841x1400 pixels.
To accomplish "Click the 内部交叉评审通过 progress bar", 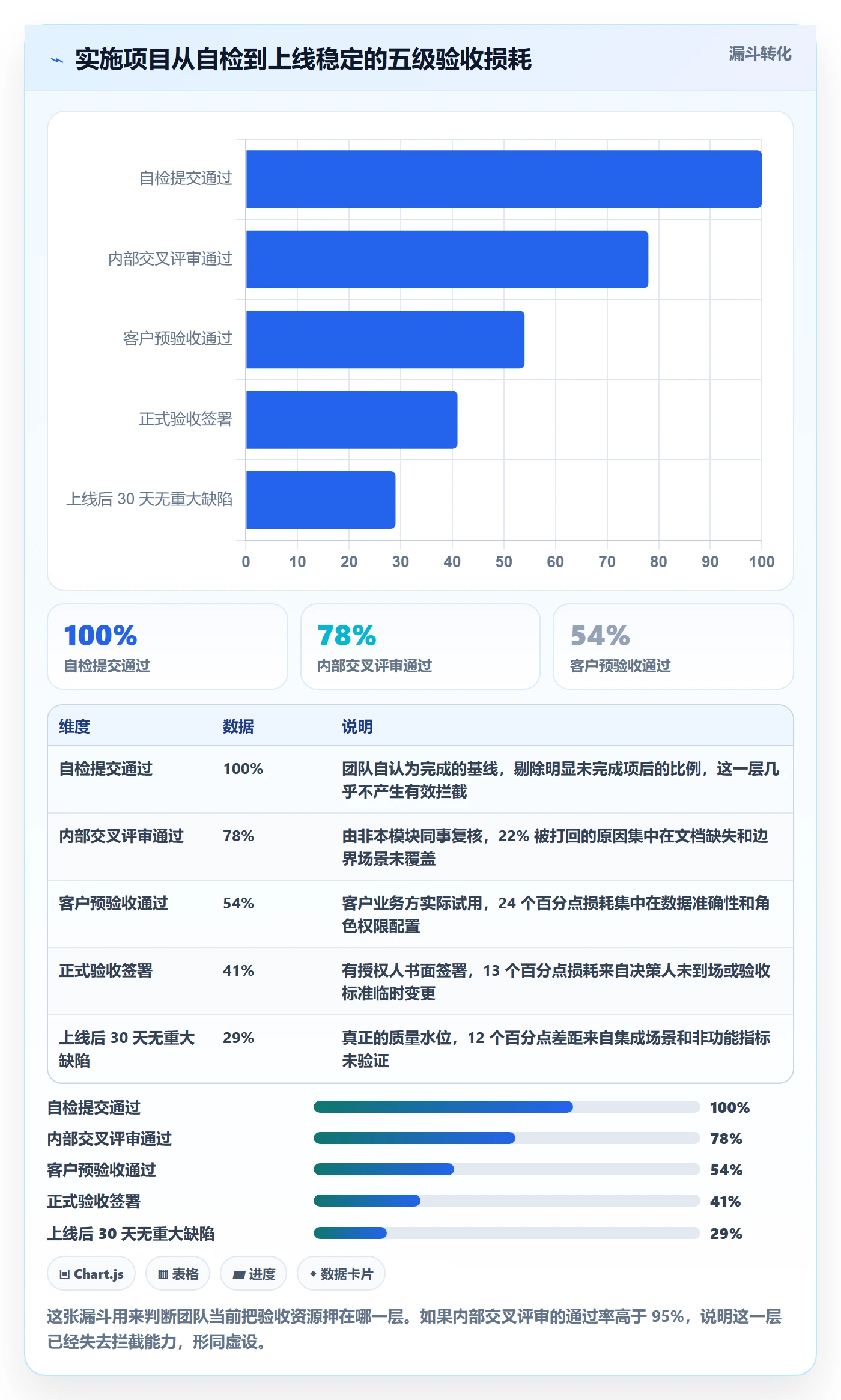I will [x=506, y=1138].
